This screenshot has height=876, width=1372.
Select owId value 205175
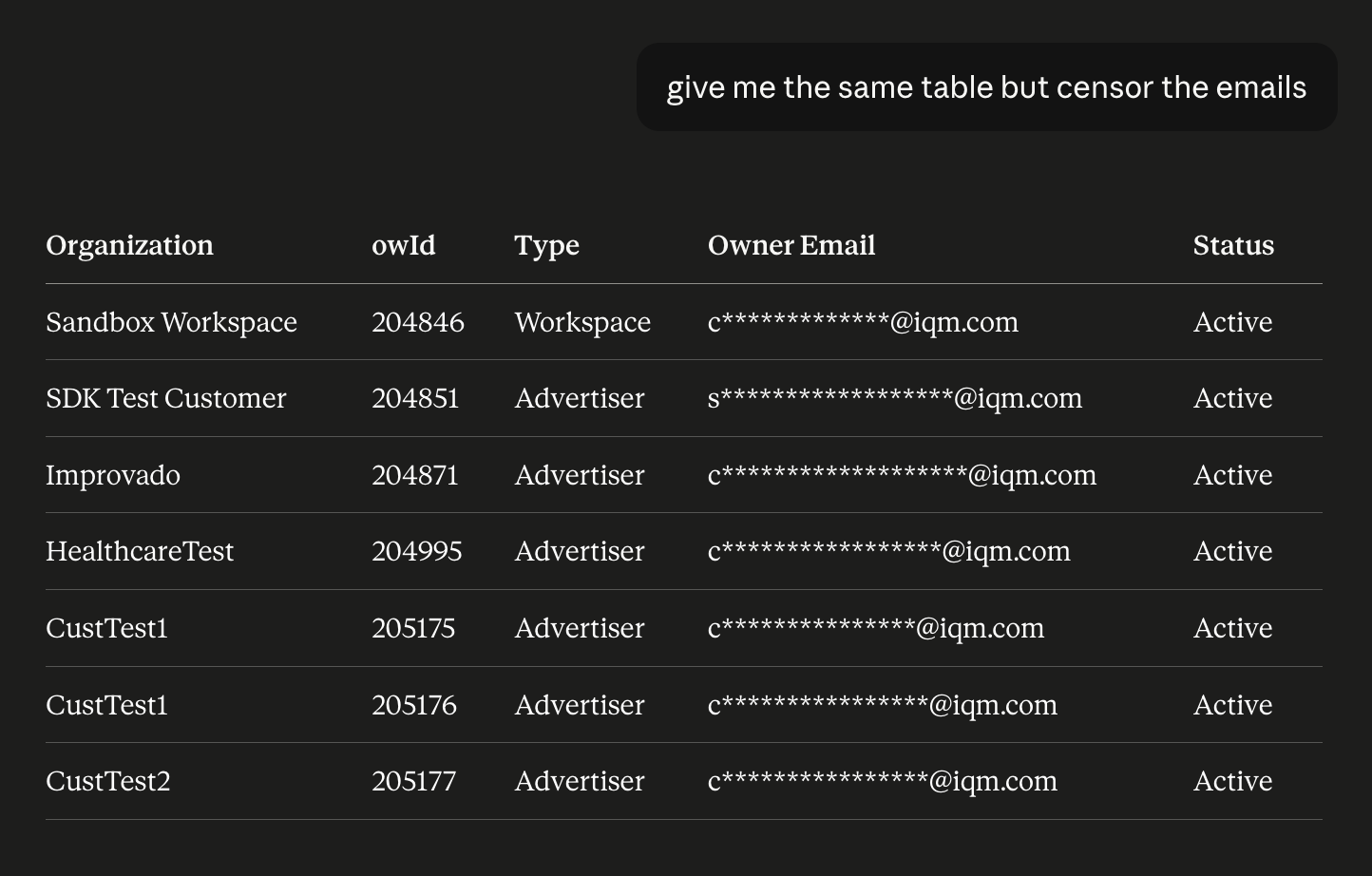pyautogui.click(x=413, y=628)
